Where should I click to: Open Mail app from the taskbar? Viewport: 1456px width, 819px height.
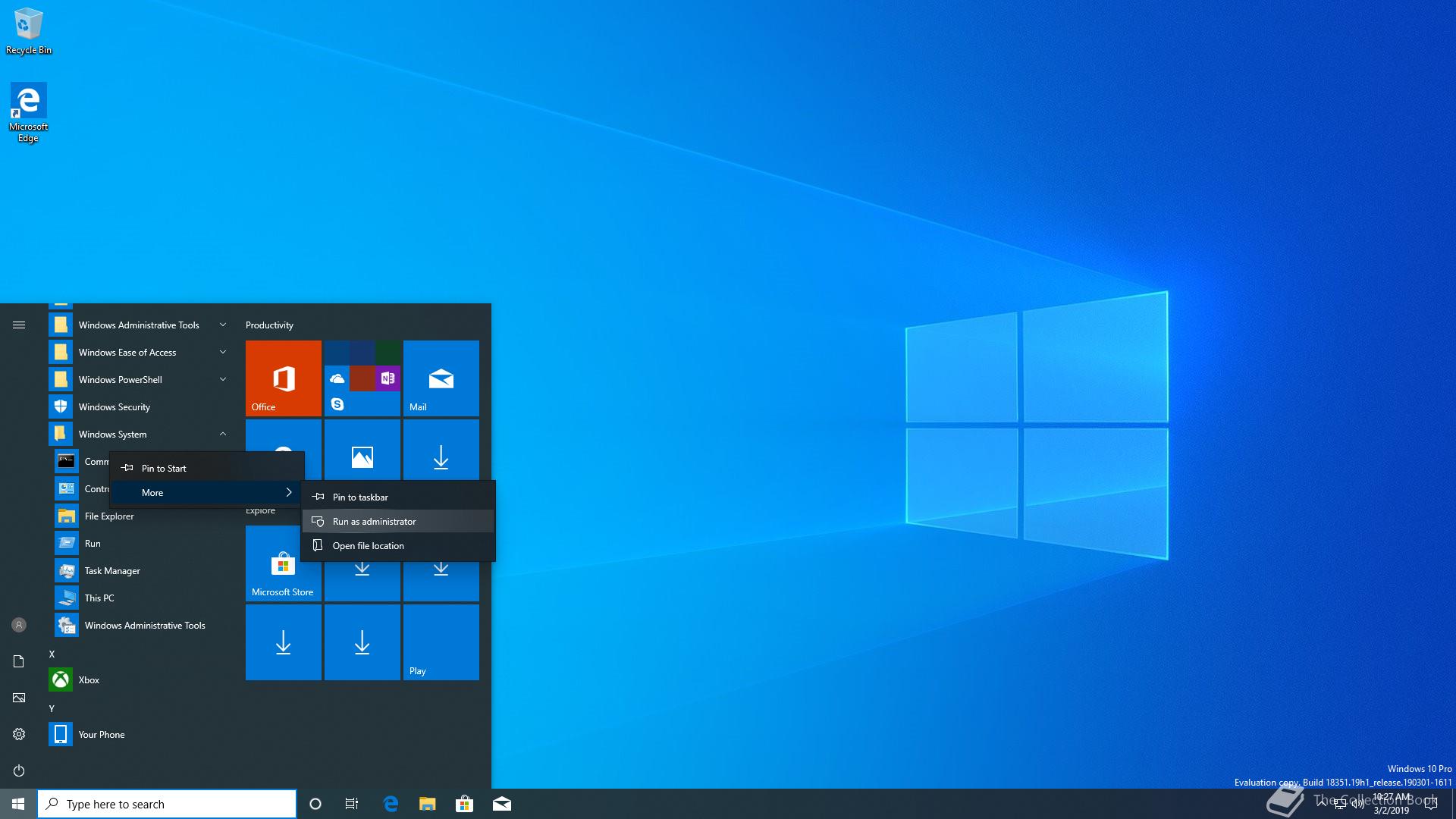(x=501, y=804)
